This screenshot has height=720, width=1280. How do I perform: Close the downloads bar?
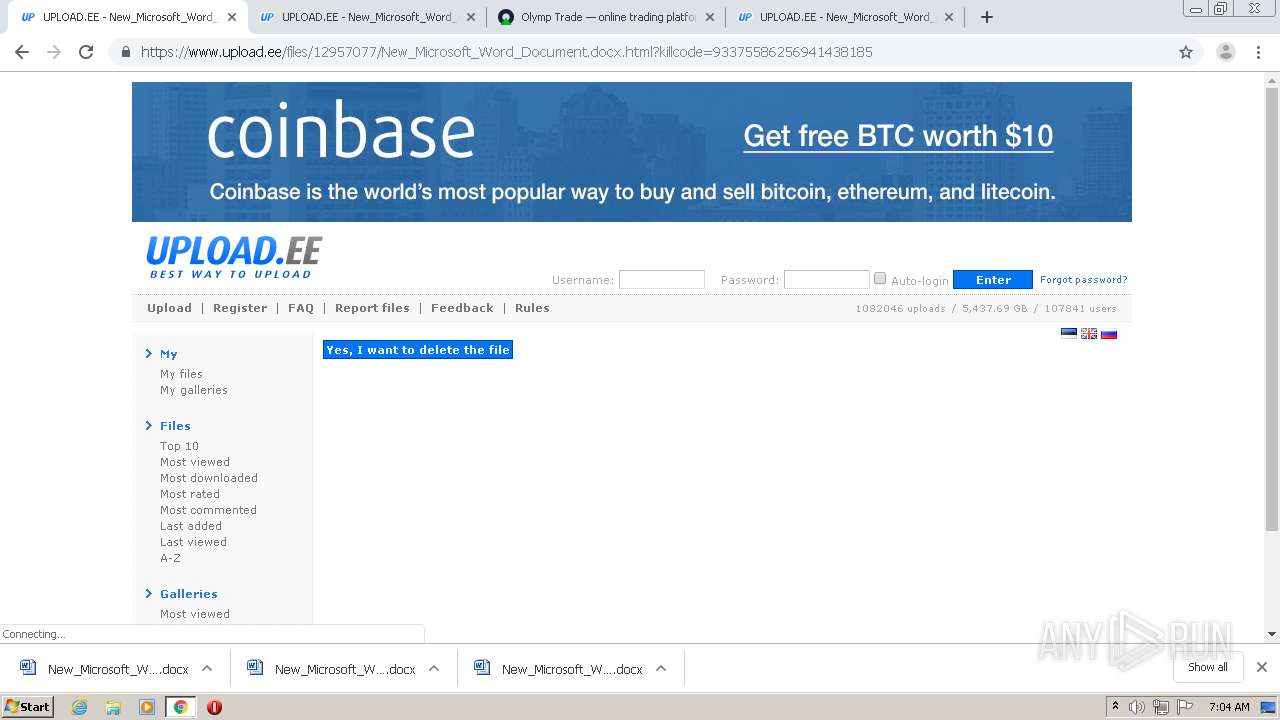(1262, 667)
